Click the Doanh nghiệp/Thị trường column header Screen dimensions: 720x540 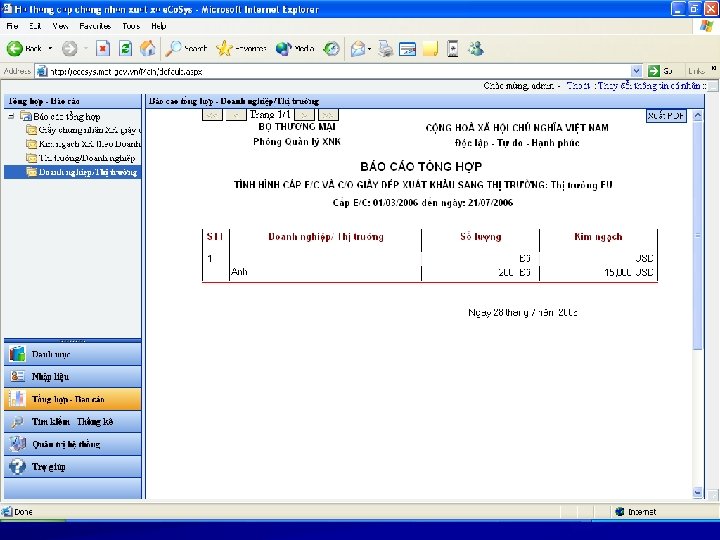click(x=326, y=237)
